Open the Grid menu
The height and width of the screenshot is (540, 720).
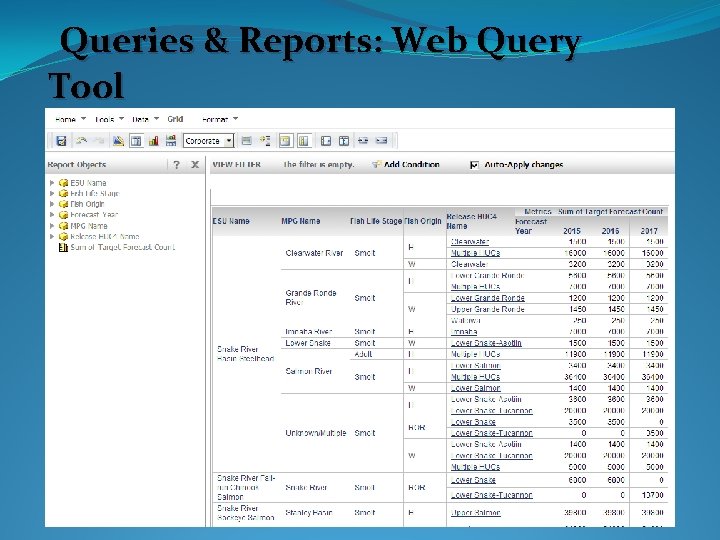175,119
